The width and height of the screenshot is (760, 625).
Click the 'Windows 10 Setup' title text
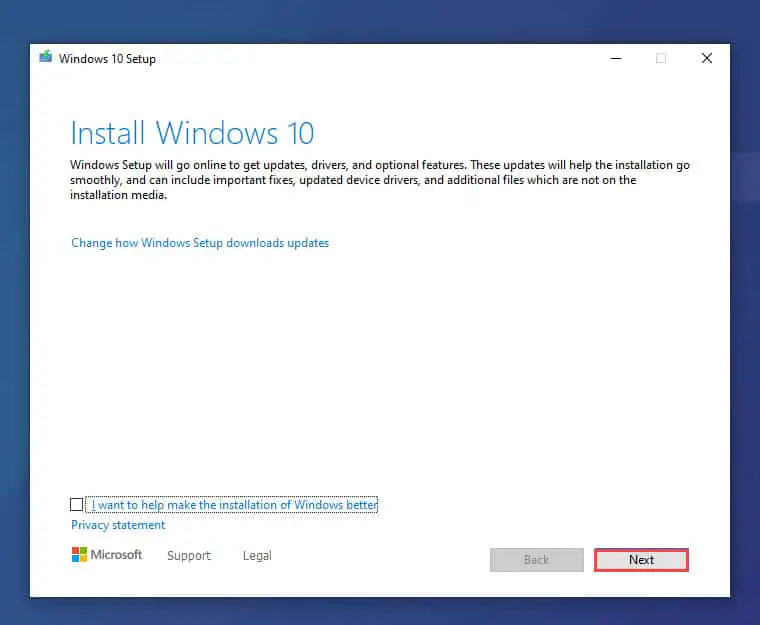pos(107,59)
